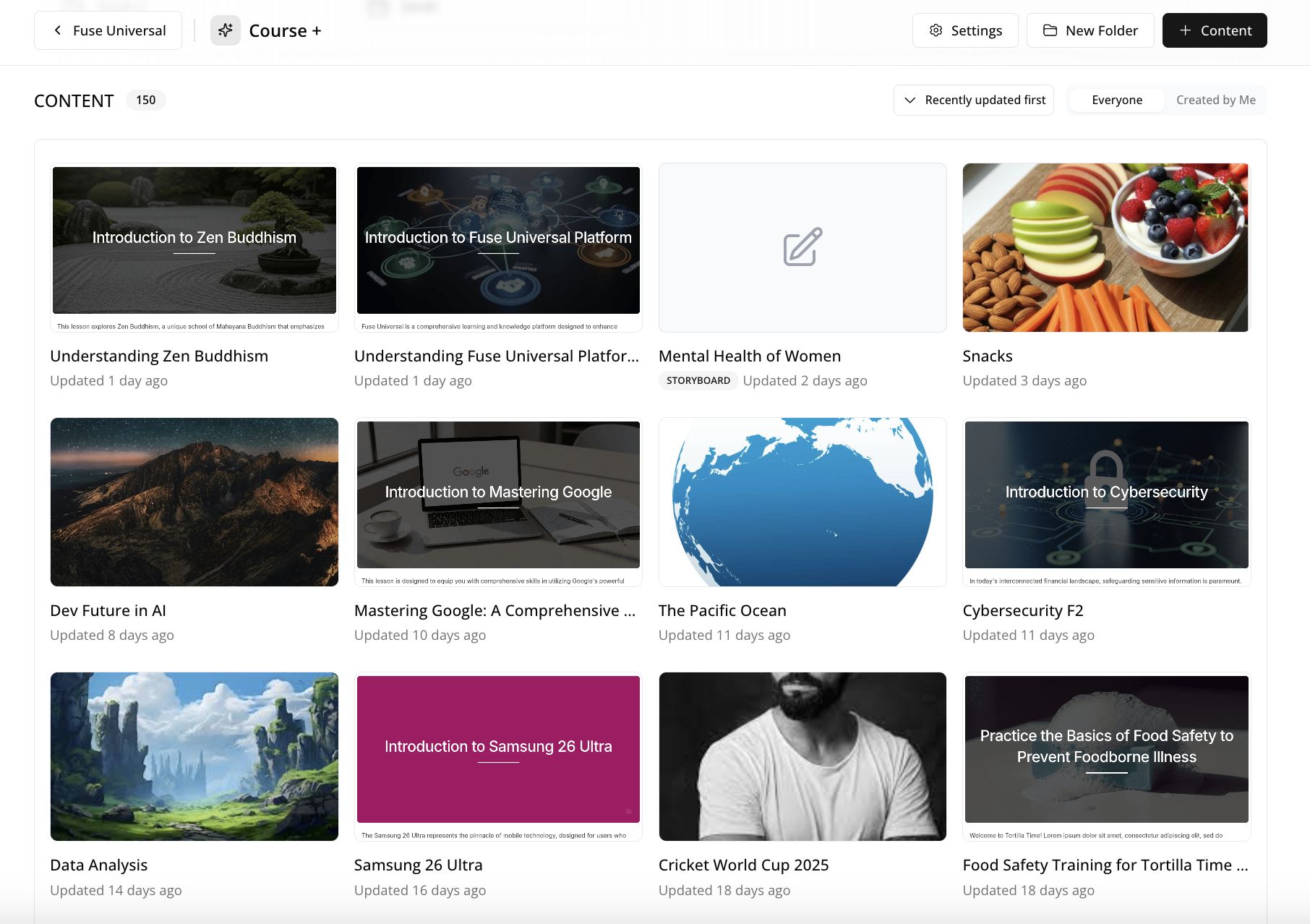
Task: Click the edit pencil placeholder icon
Action: click(x=802, y=247)
